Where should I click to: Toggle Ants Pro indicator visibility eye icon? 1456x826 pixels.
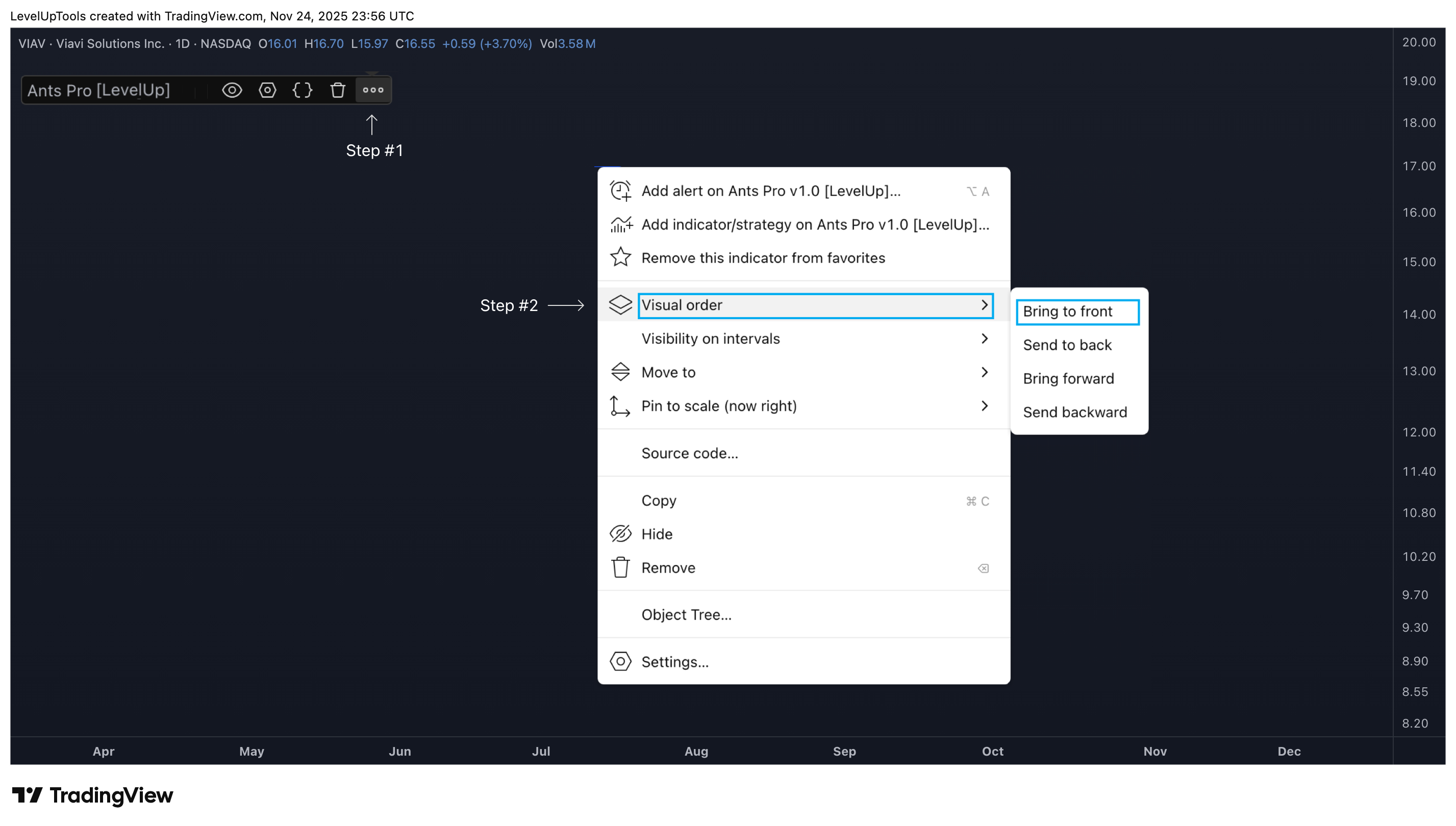tap(232, 90)
